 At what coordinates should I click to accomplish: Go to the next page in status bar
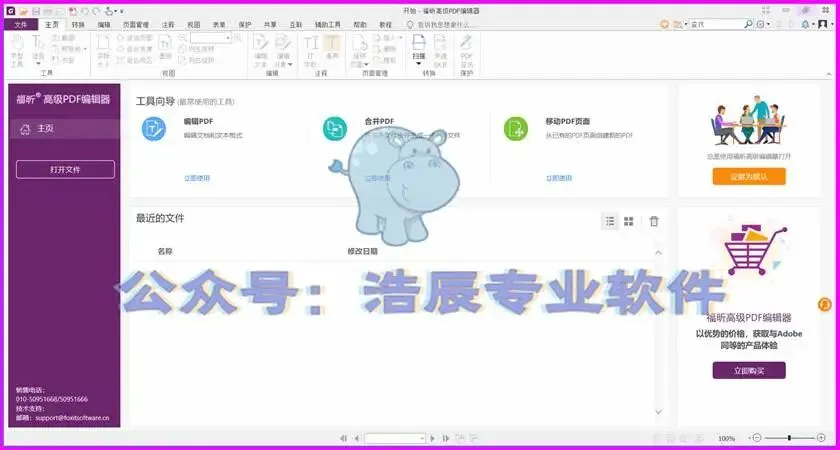(433, 438)
